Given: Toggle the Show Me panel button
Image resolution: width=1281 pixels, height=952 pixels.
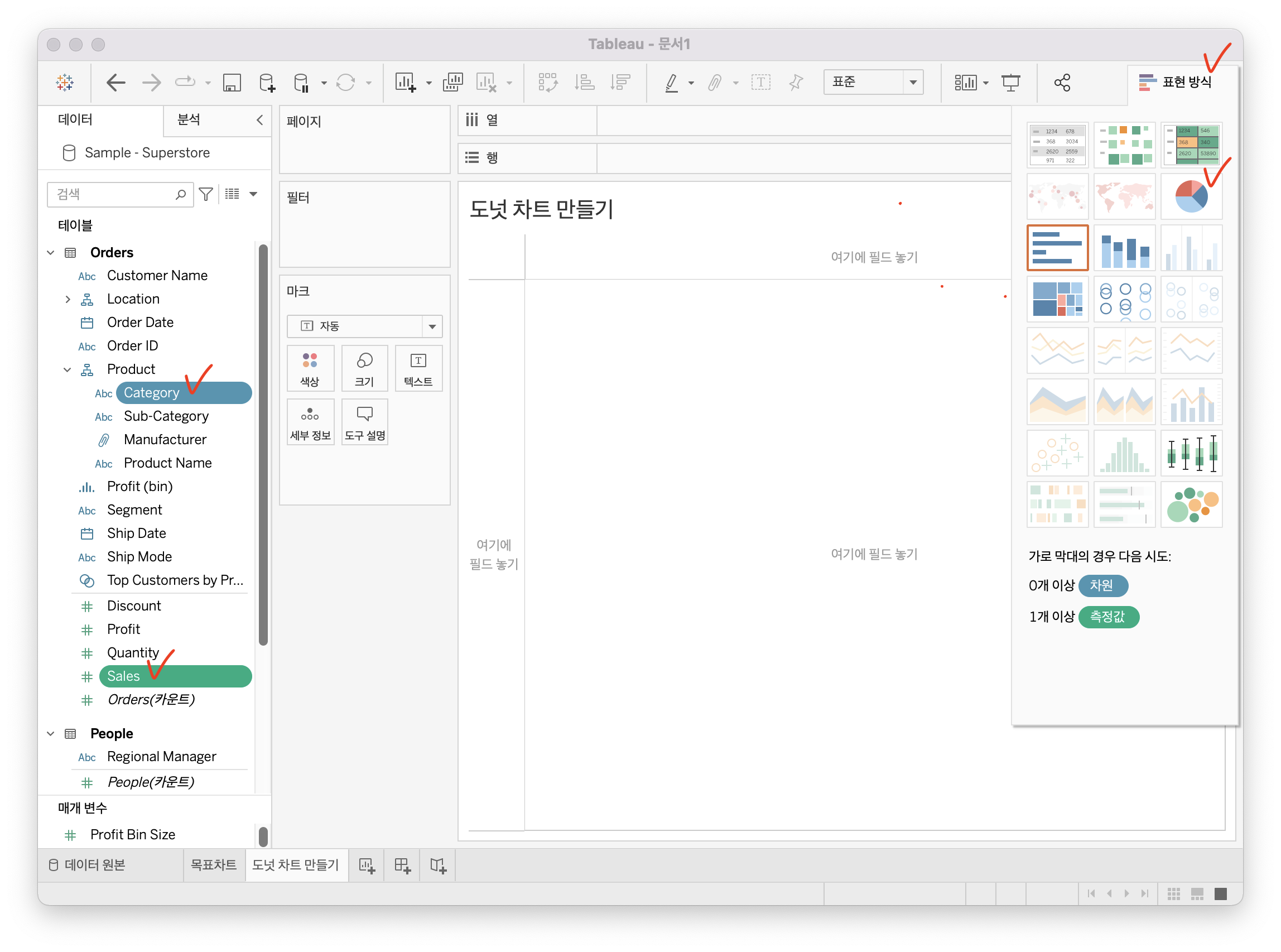Looking at the screenshot, I should tap(1176, 83).
